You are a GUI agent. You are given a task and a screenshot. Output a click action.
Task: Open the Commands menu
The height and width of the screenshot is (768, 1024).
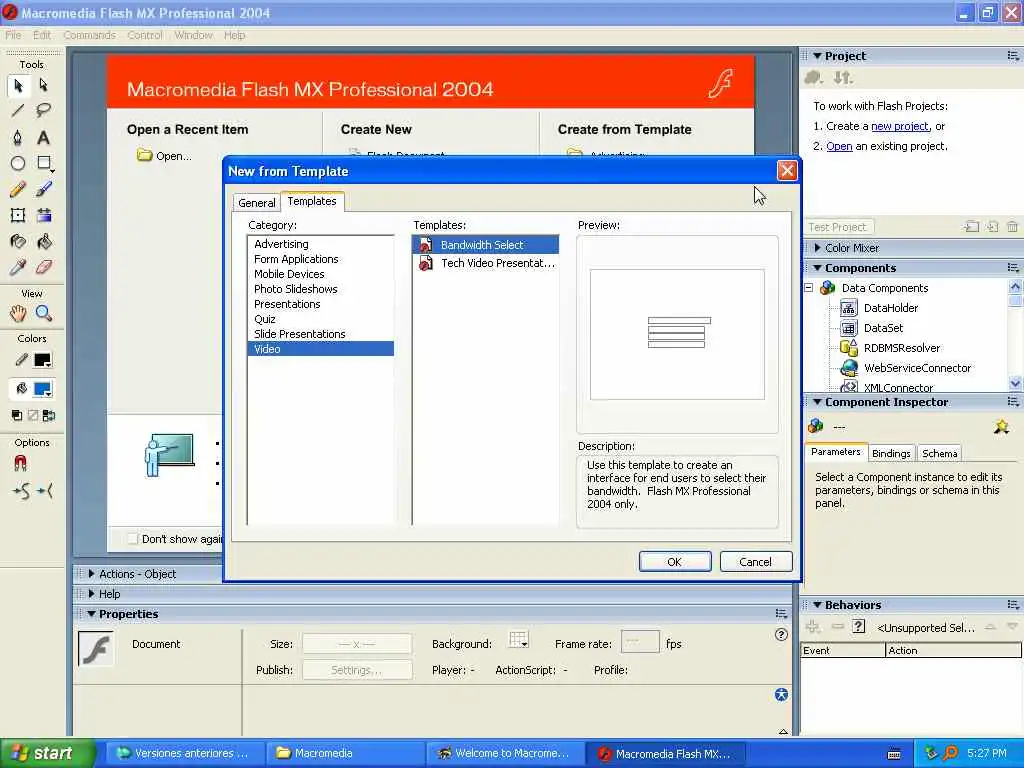pos(89,35)
